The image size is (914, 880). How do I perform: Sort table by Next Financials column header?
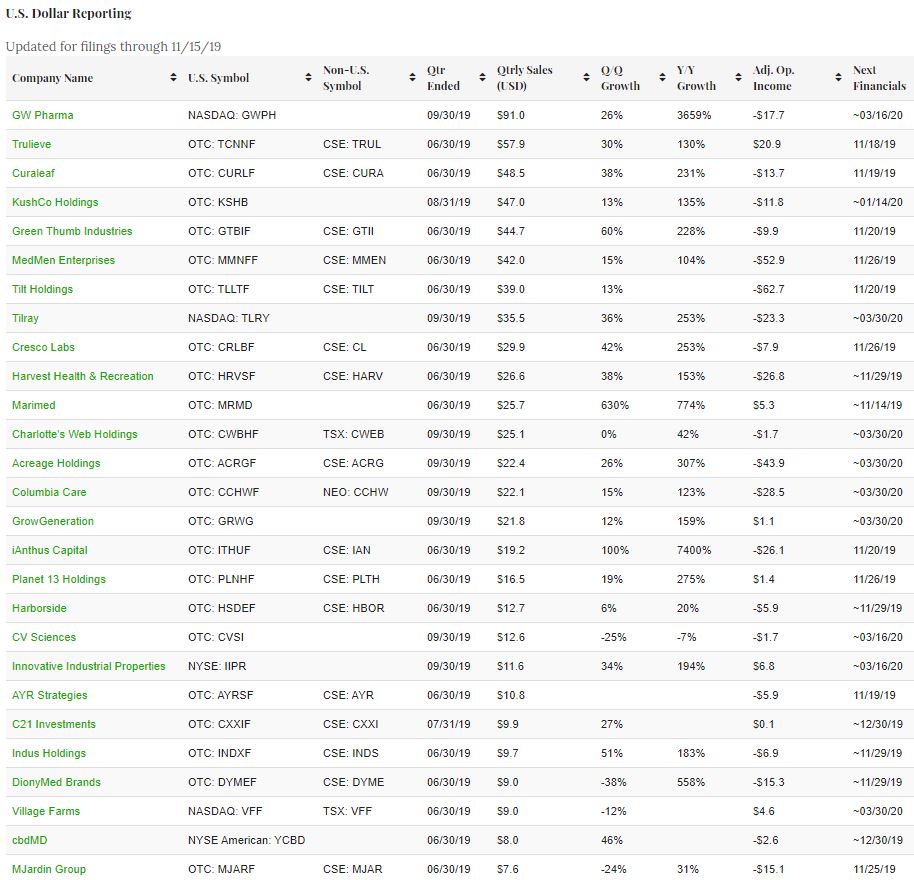click(x=864, y=78)
